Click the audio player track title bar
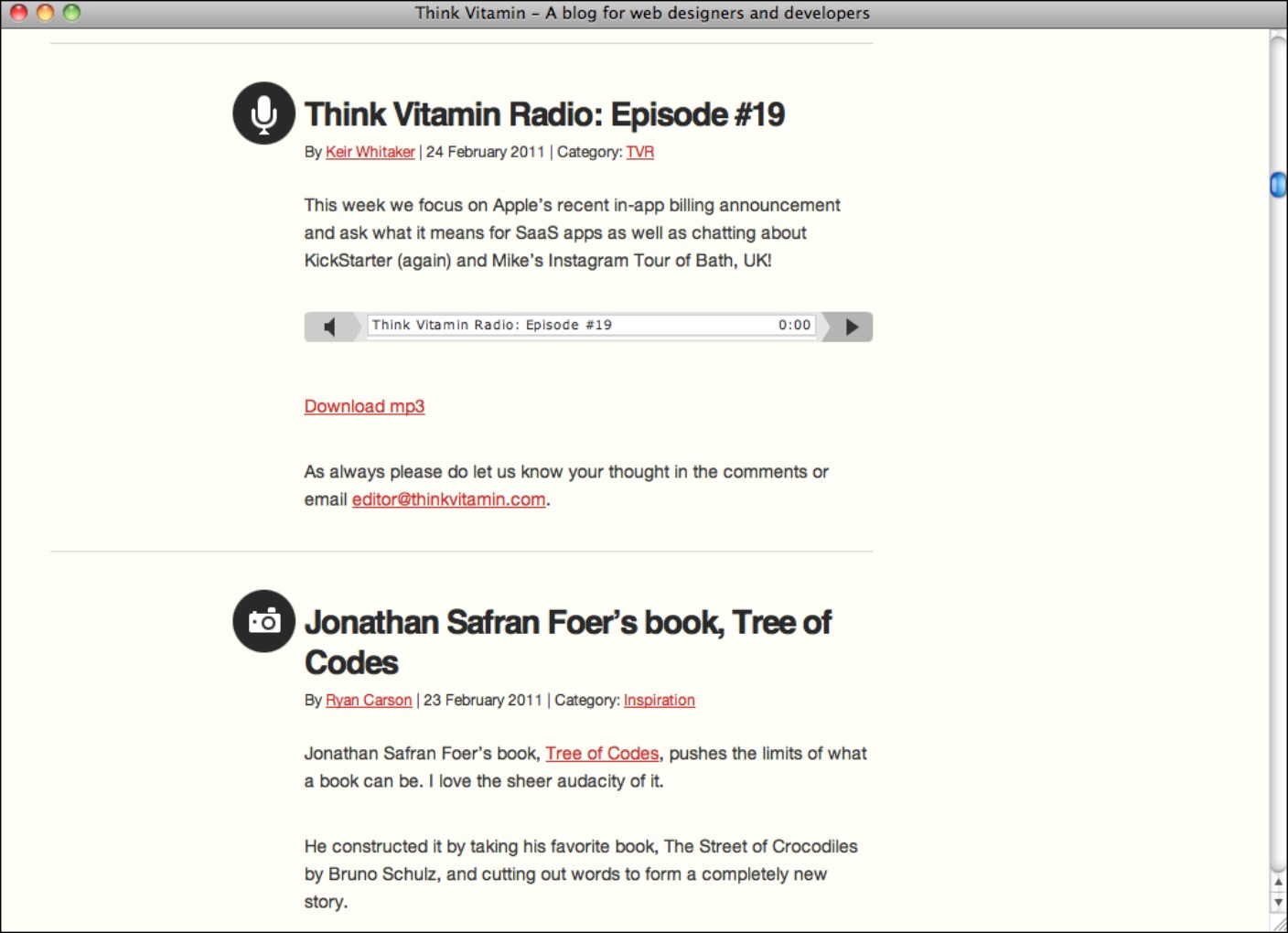Image resolution: width=1288 pixels, height=933 pixels. coord(591,326)
